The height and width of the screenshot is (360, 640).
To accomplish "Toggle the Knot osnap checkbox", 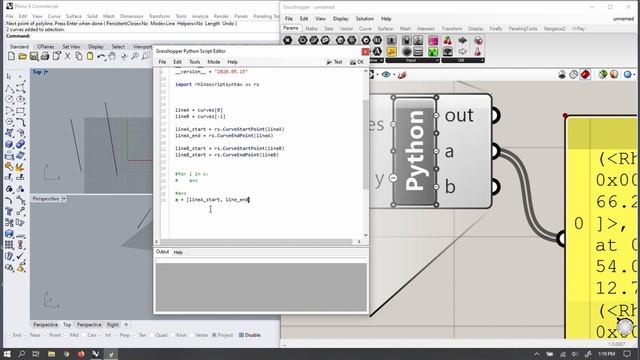I will 173,335.
